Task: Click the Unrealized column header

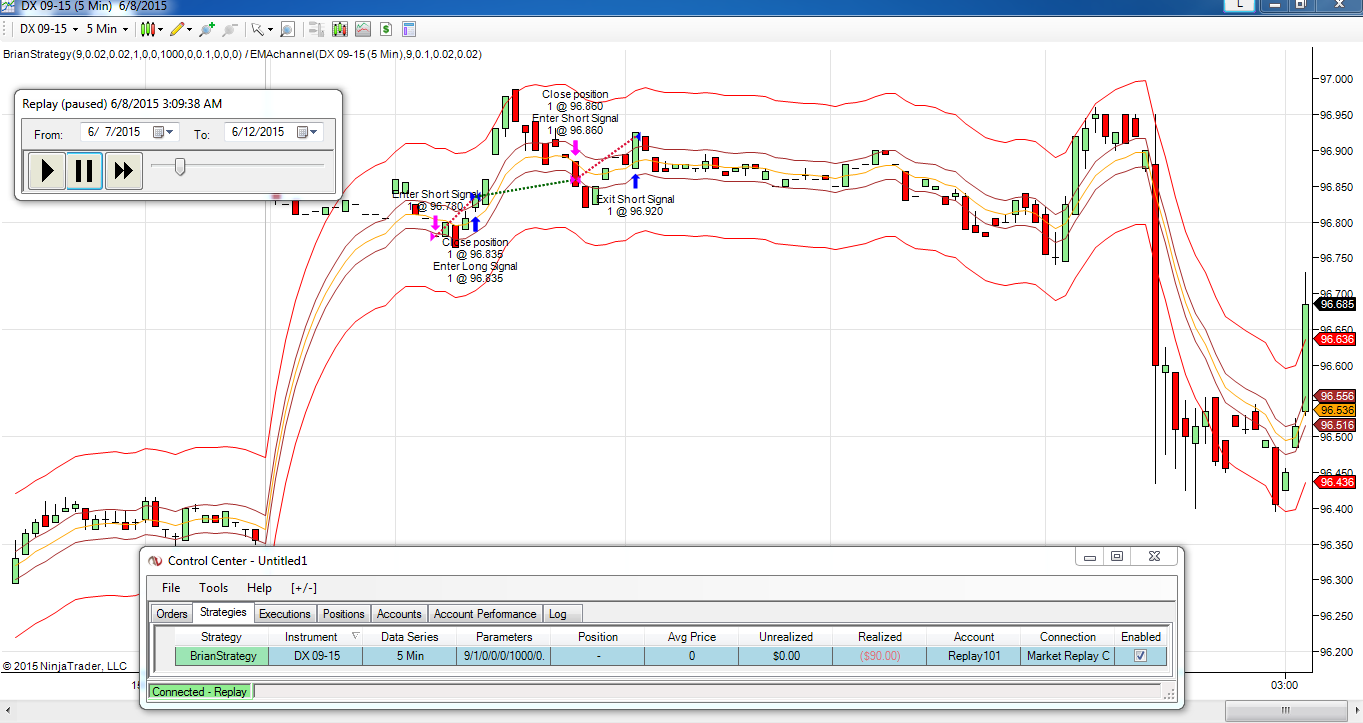Action: [786, 637]
